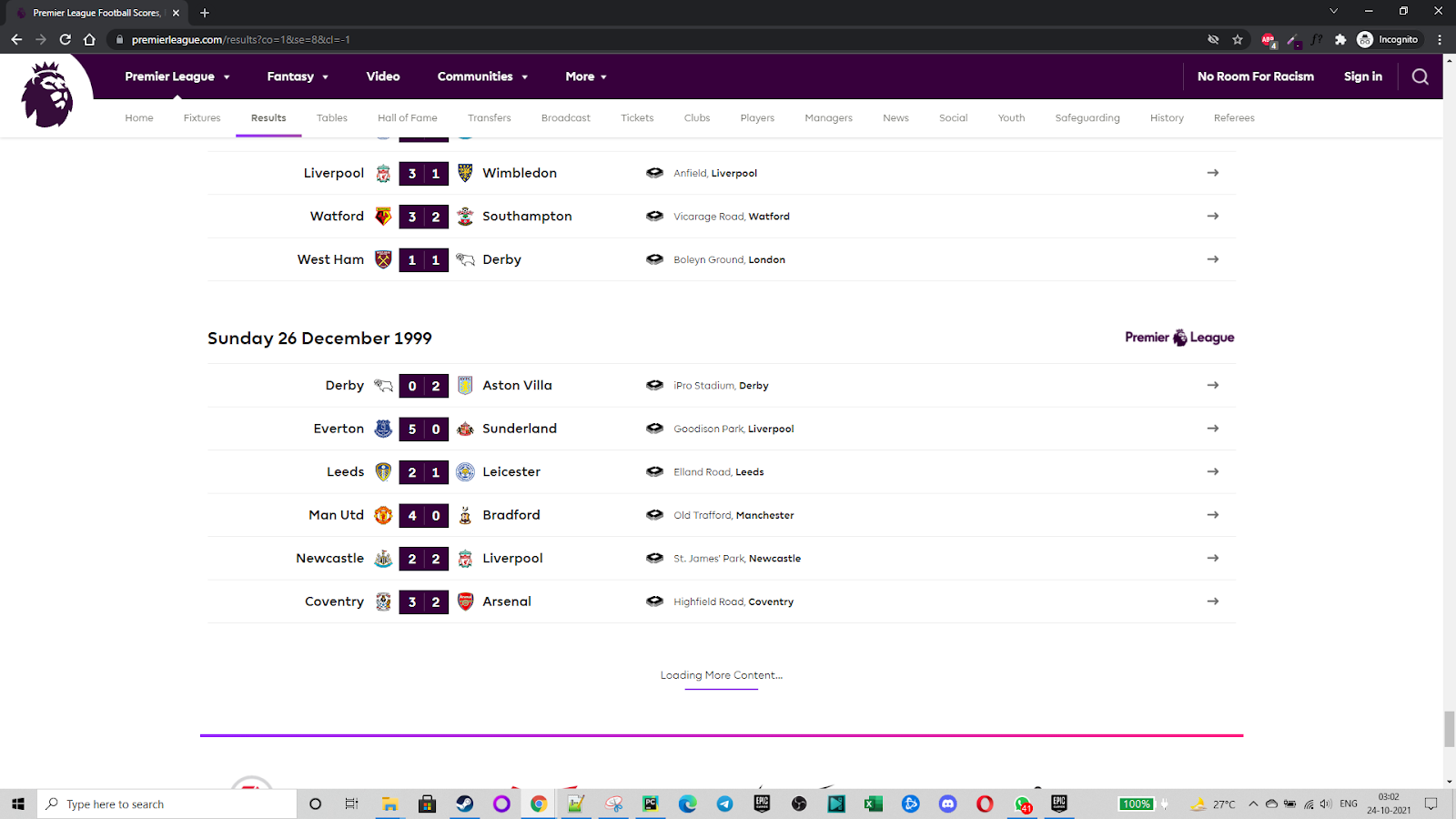Open Man Utd 4-0 Bradford score
Viewport: 1456px width, 819px height.
[424, 515]
